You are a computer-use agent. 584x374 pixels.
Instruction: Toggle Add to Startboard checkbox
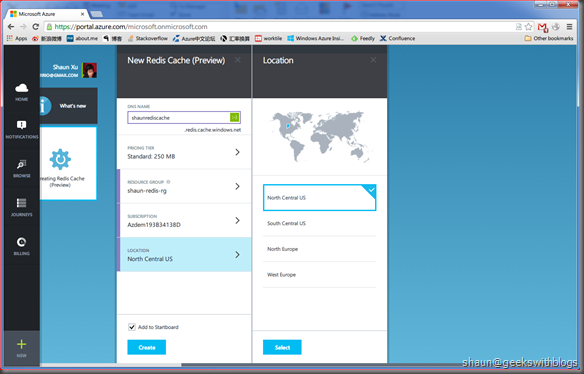(x=131, y=327)
